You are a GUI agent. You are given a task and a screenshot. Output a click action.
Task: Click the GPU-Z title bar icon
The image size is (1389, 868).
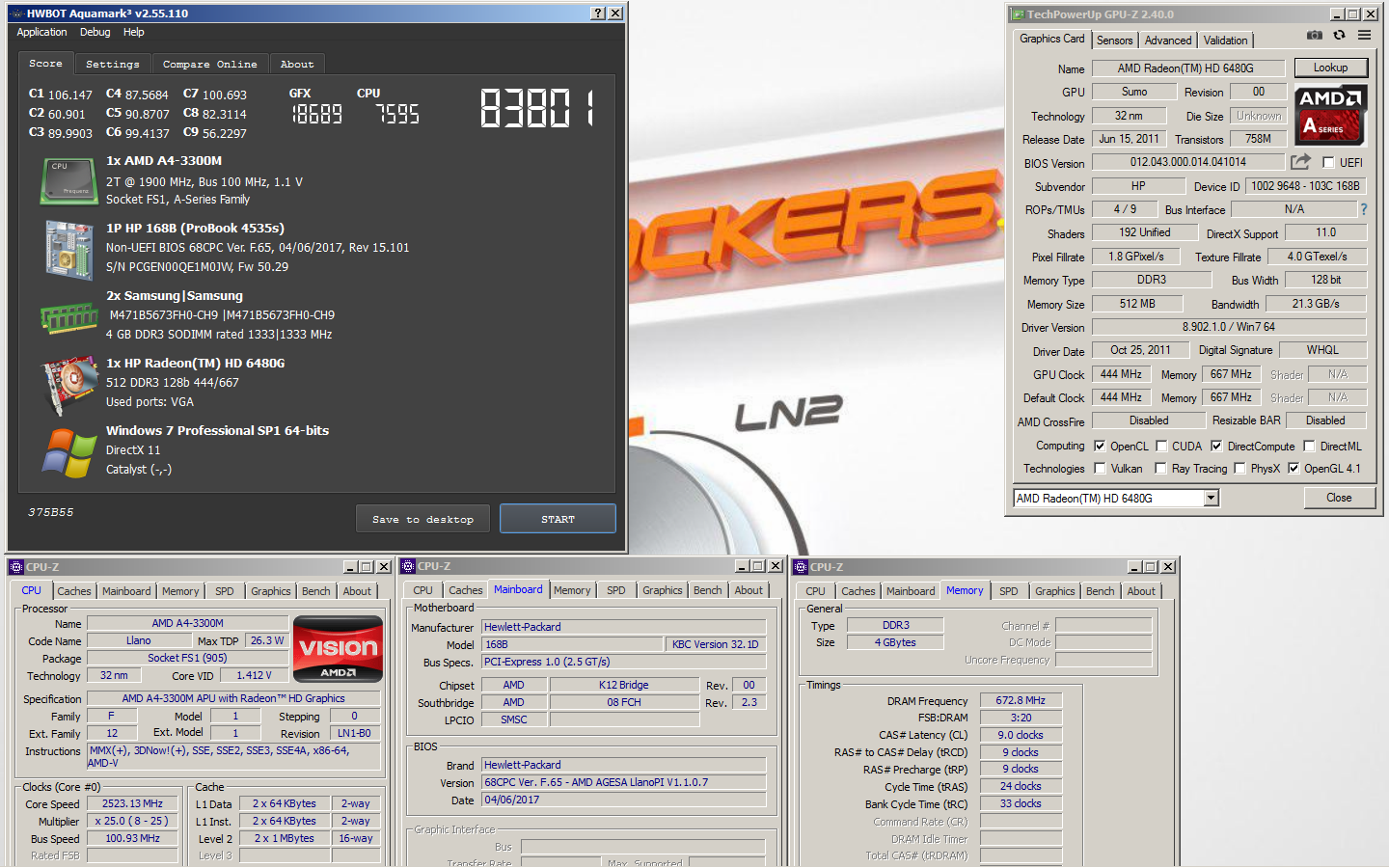pos(1017,14)
